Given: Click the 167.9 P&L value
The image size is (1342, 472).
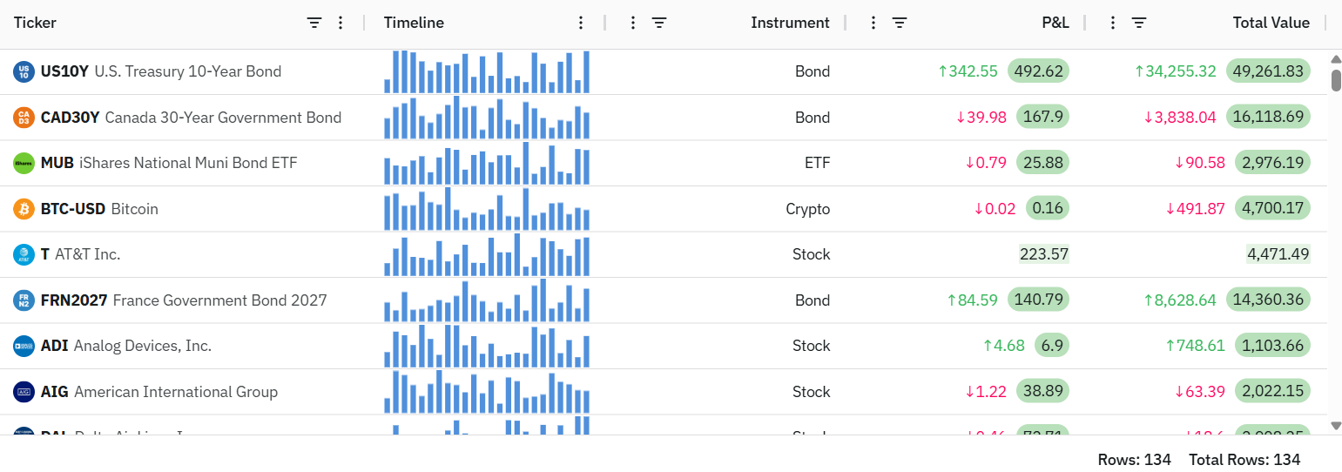Looking at the screenshot, I should [1043, 118].
